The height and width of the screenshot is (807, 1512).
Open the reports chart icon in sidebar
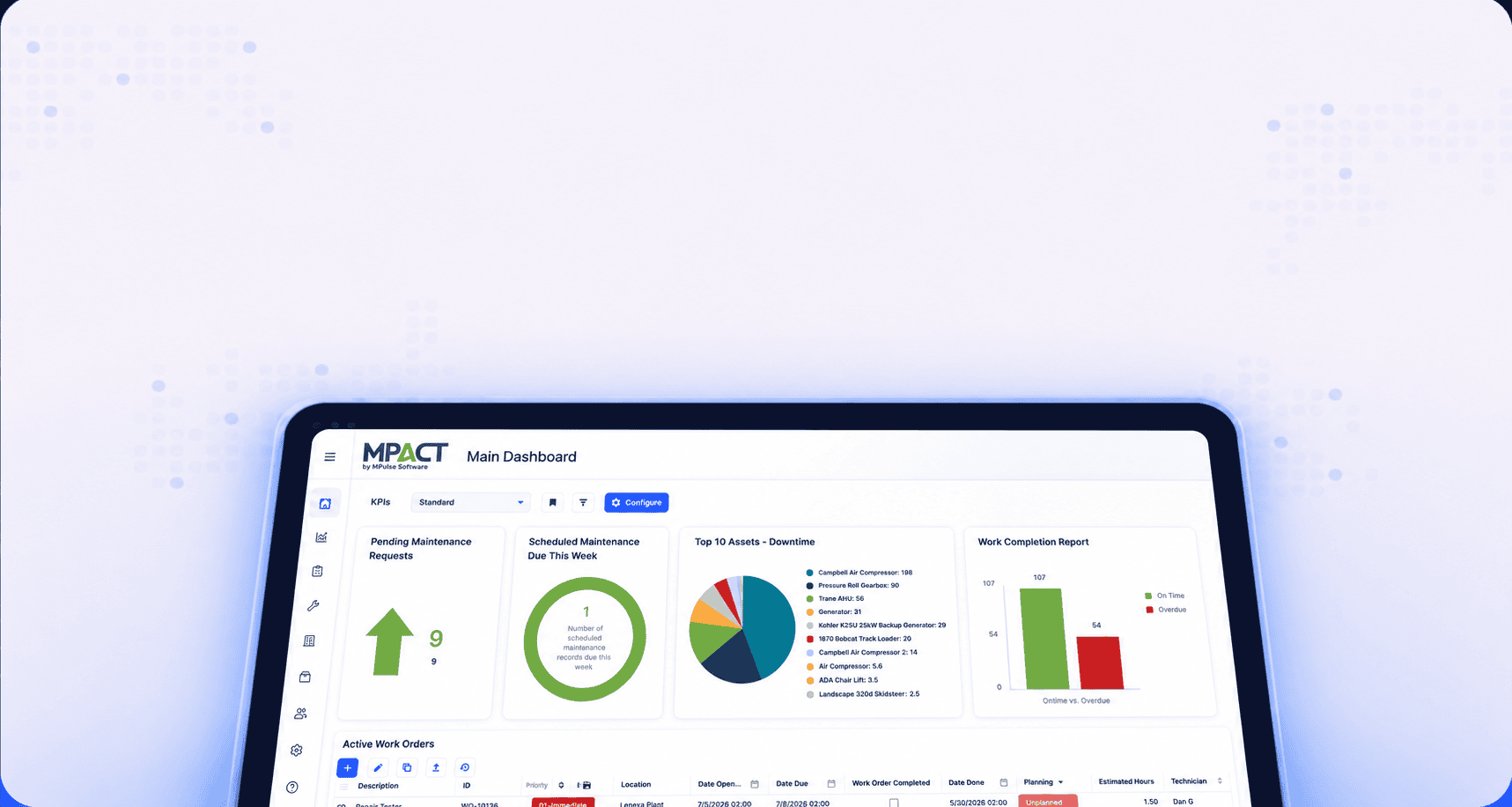coord(321,537)
